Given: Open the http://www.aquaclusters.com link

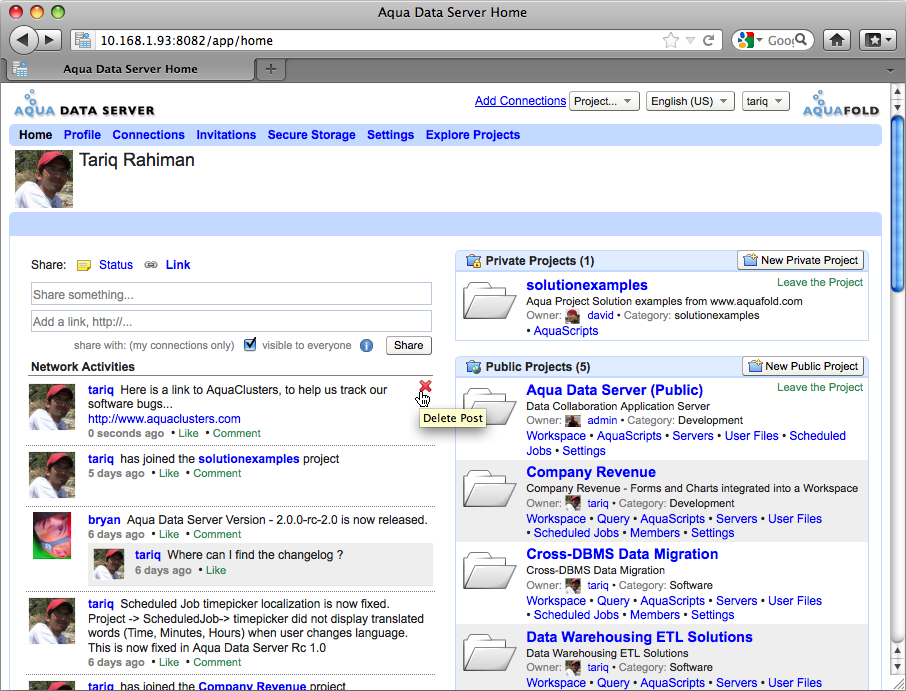Looking at the screenshot, I should coord(164,419).
